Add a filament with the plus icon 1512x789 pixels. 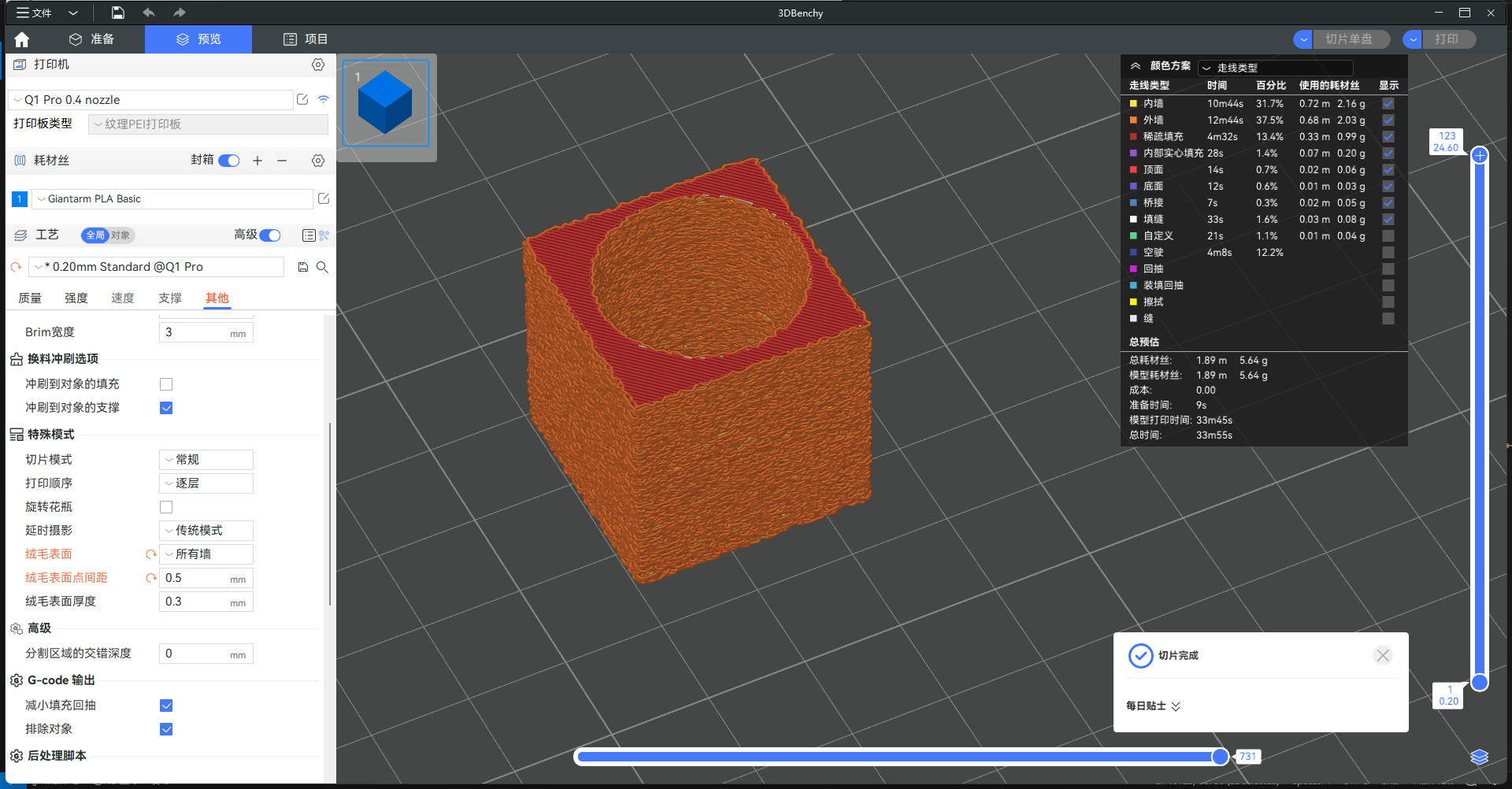[258, 161]
